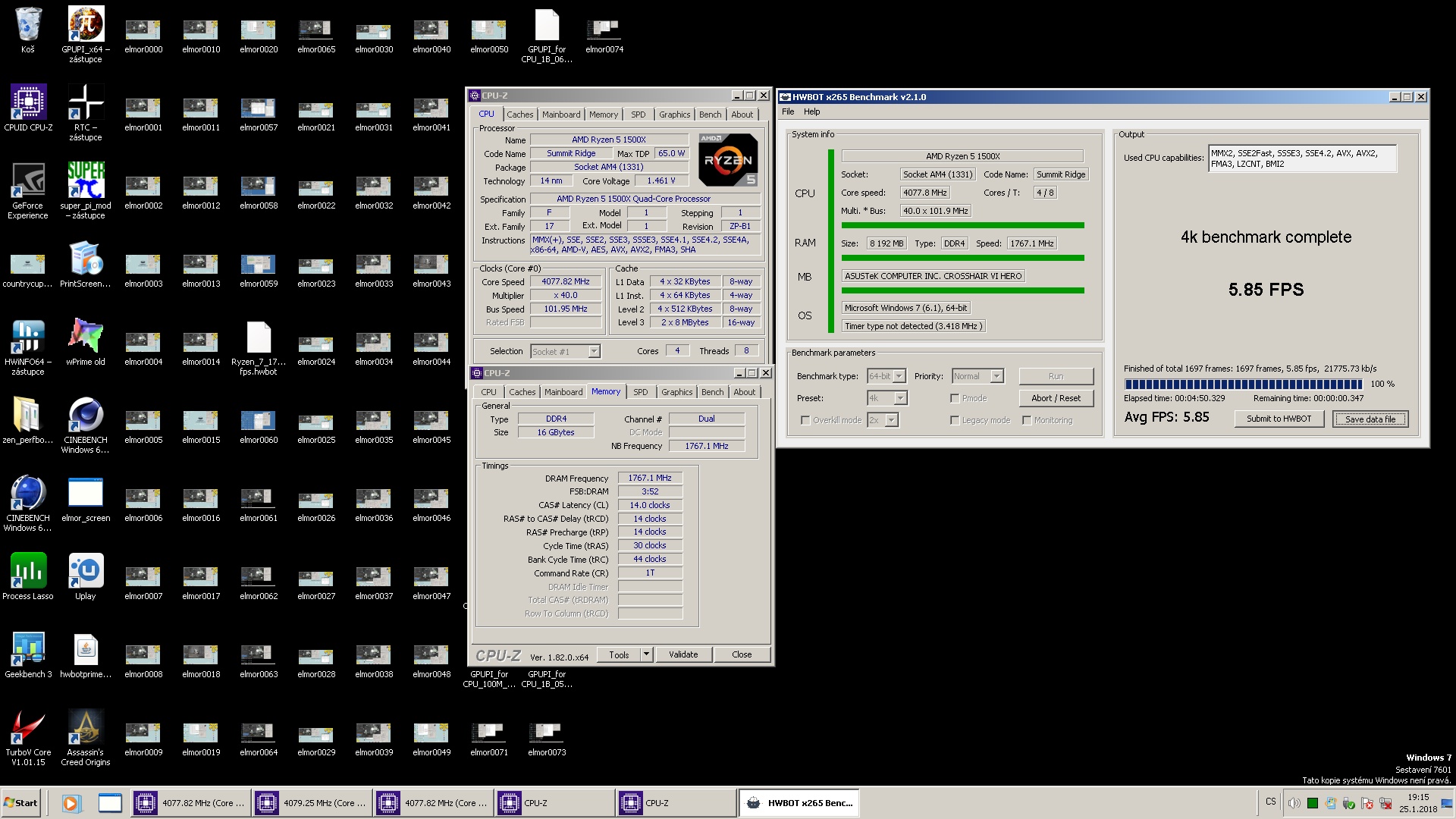
Task: Switch to the 4079.25 MHz CPU-Z taskbar item
Action: tap(312, 803)
